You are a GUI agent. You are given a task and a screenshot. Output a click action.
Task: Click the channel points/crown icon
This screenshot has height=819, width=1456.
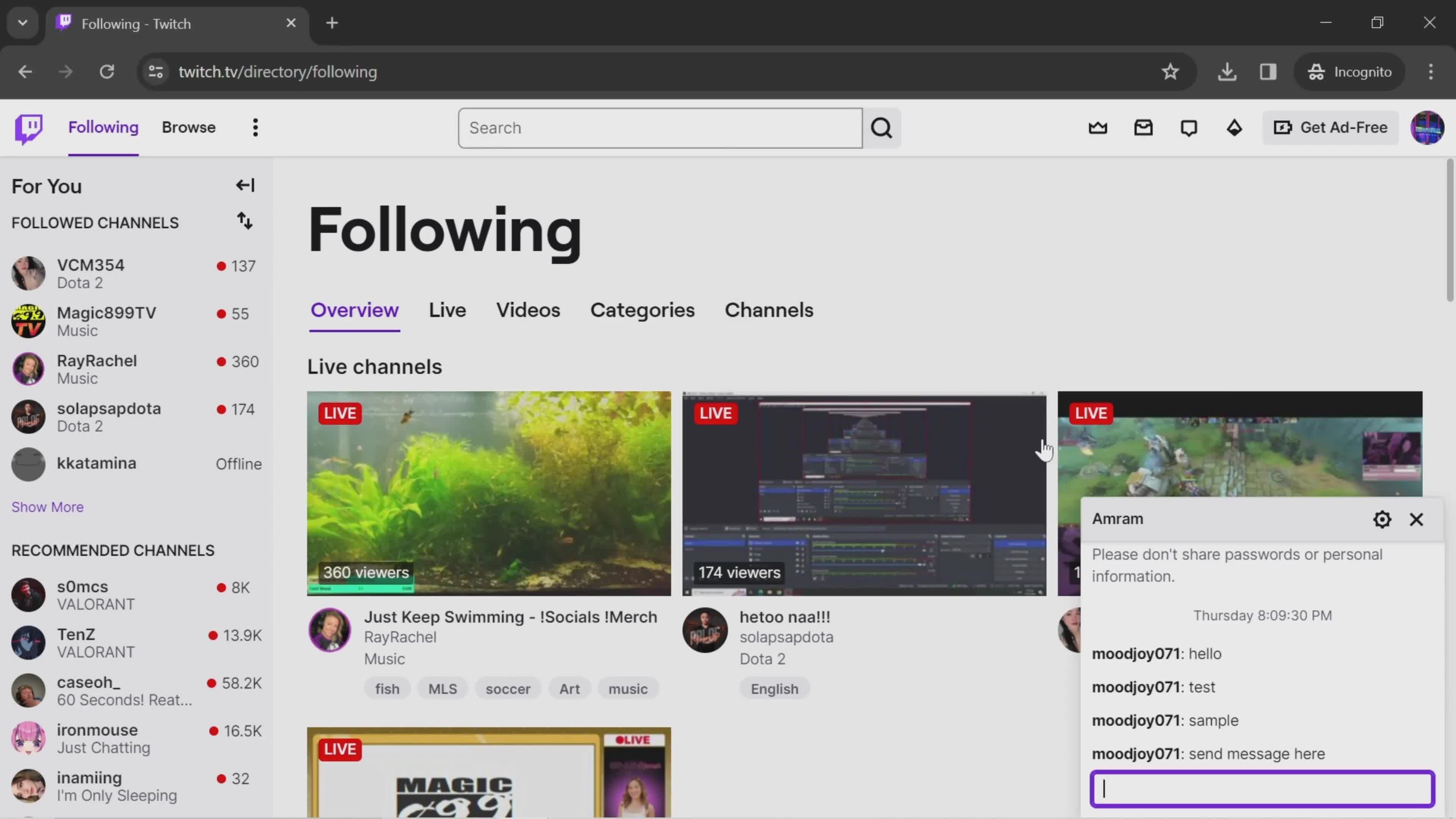tap(1098, 127)
